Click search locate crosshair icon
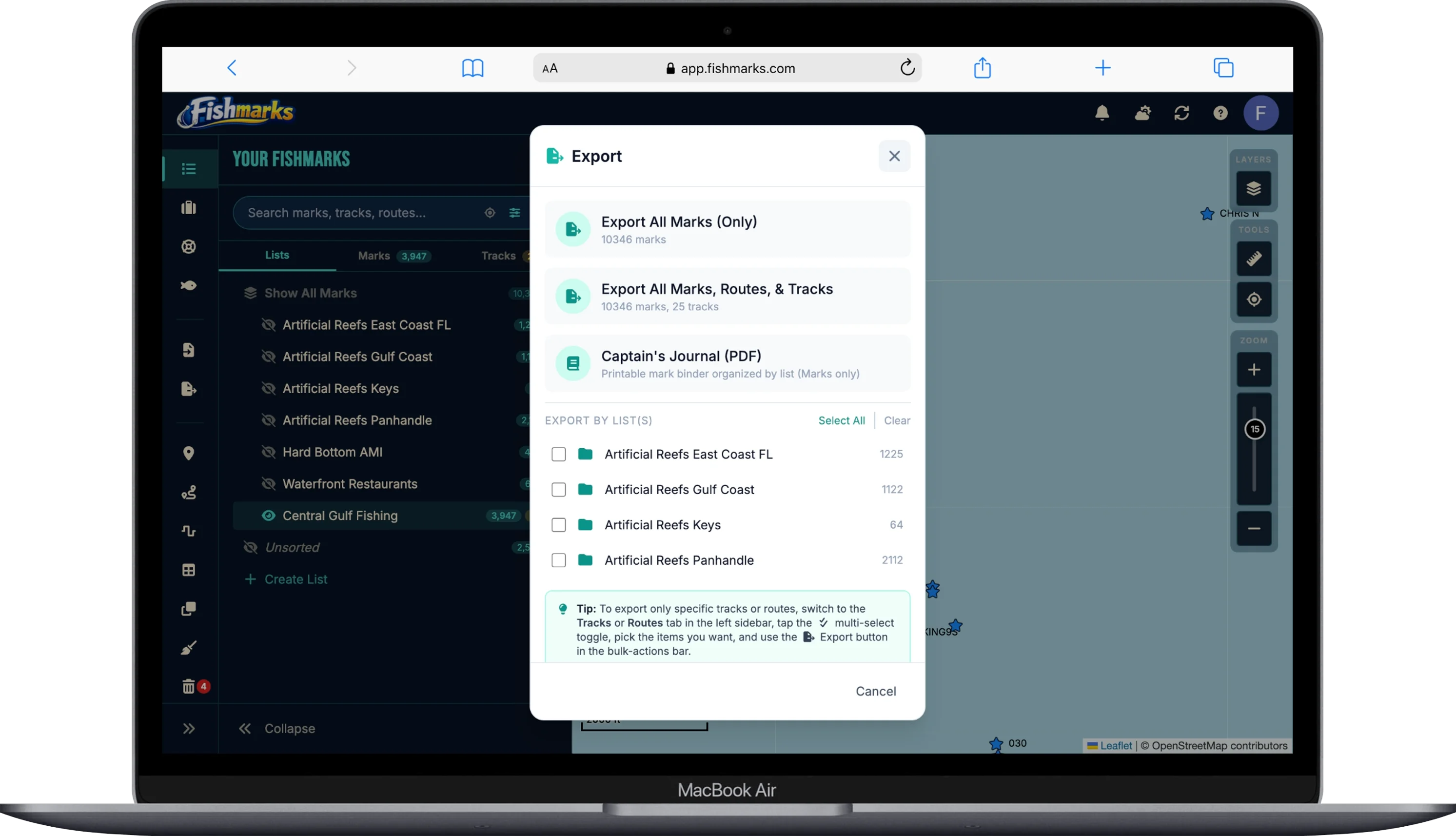The width and height of the screenshot is (1456, 836). pyautogui.click(x=490, y=213)
